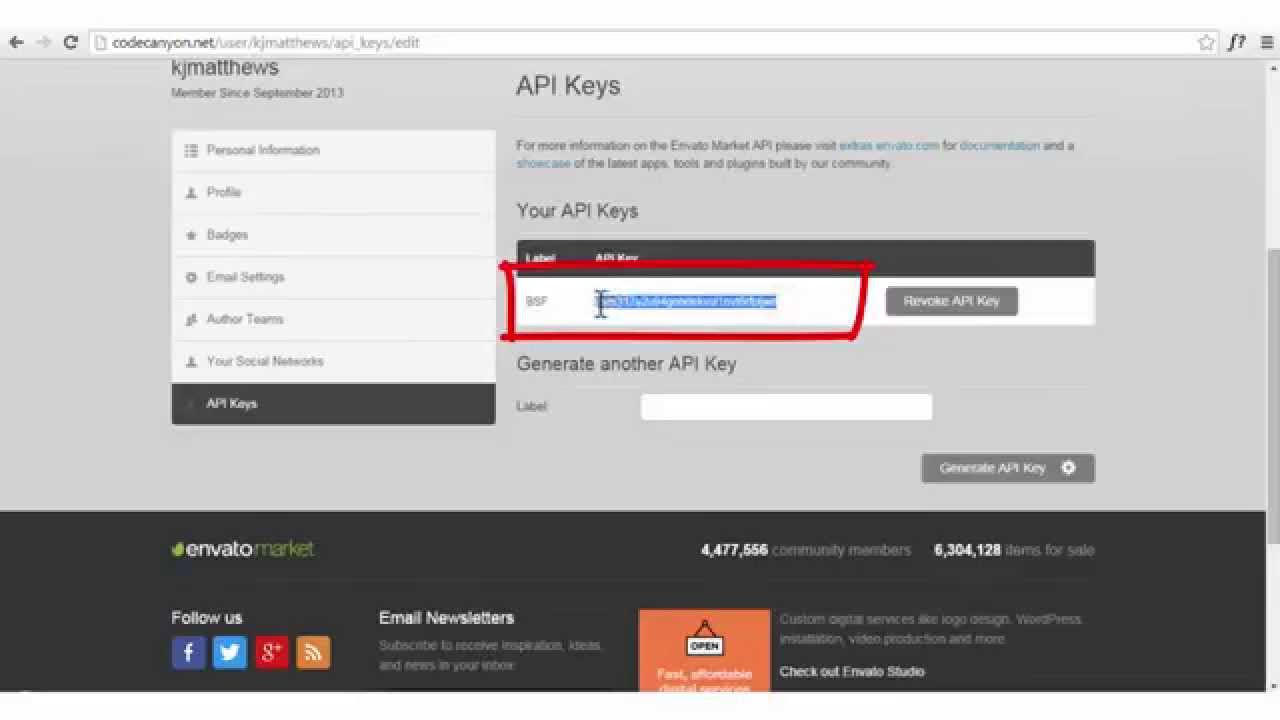
Task: Open the Facebook follow icon
Action: point(188,653)
